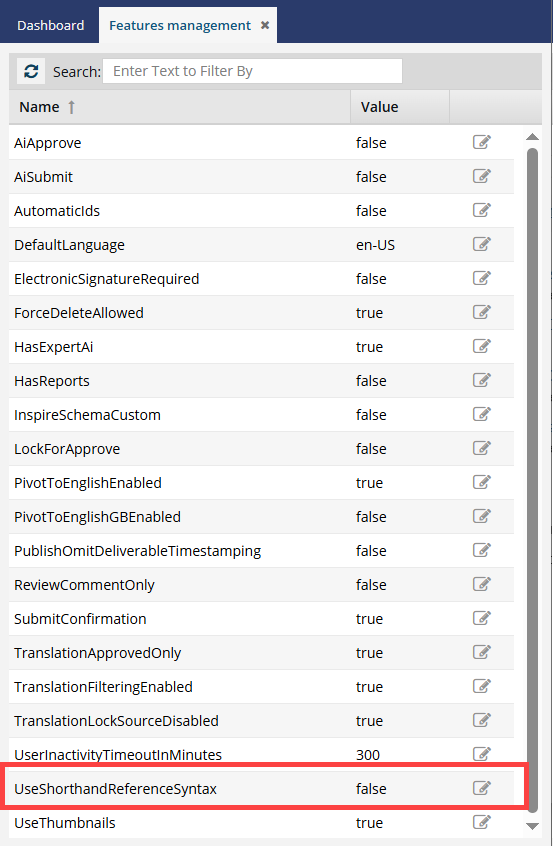Open editor for UseShorthandReferenceSyntax
Screen dimensions: 553x846
tap(481, 788)
